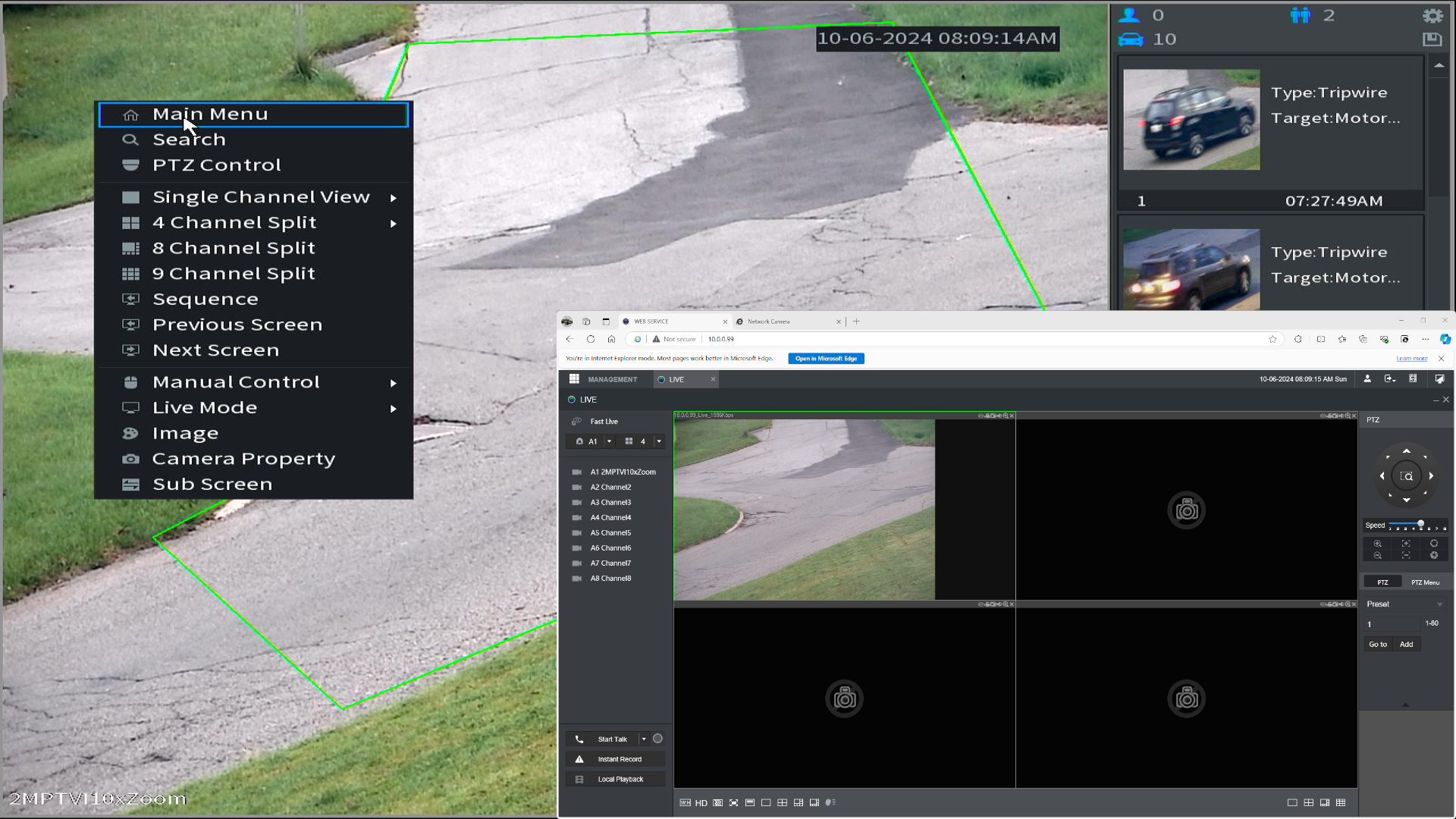The width and height of the screenshot is (1456, 819).
Task: Click the PTZ center positioning icon
Action: (1407, 476)
